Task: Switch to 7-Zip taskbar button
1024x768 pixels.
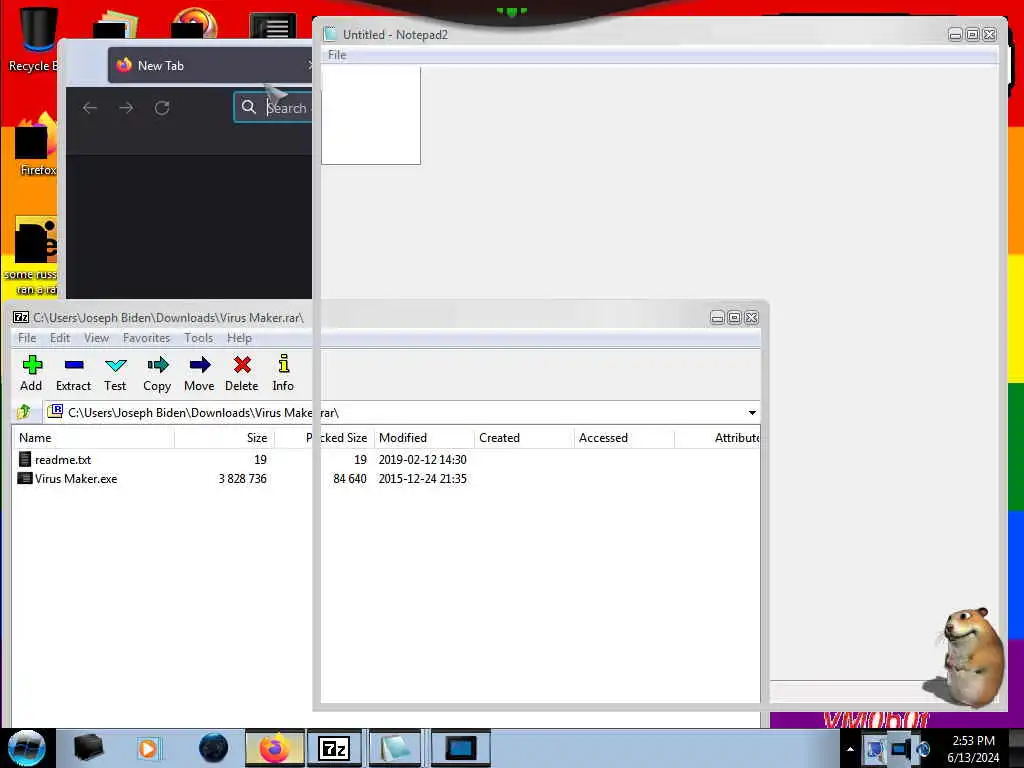Action: [334, 748]
